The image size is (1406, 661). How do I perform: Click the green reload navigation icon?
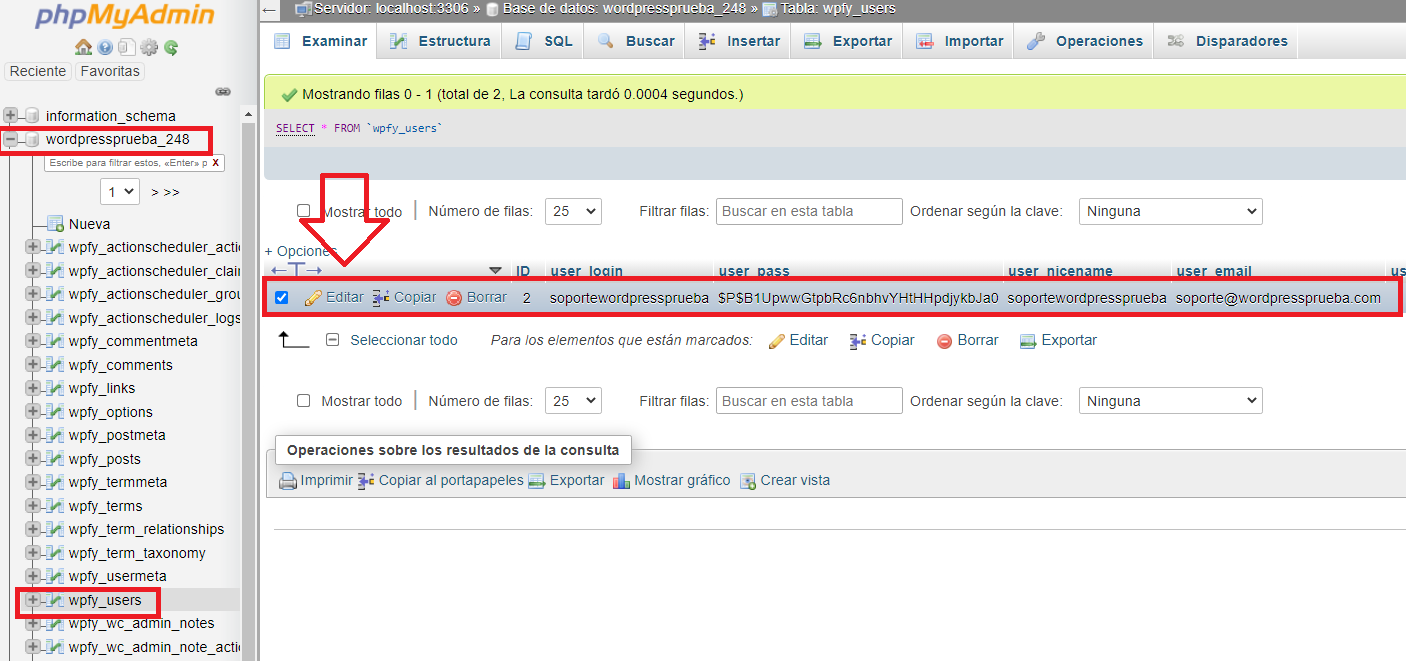tap(171, 47)
